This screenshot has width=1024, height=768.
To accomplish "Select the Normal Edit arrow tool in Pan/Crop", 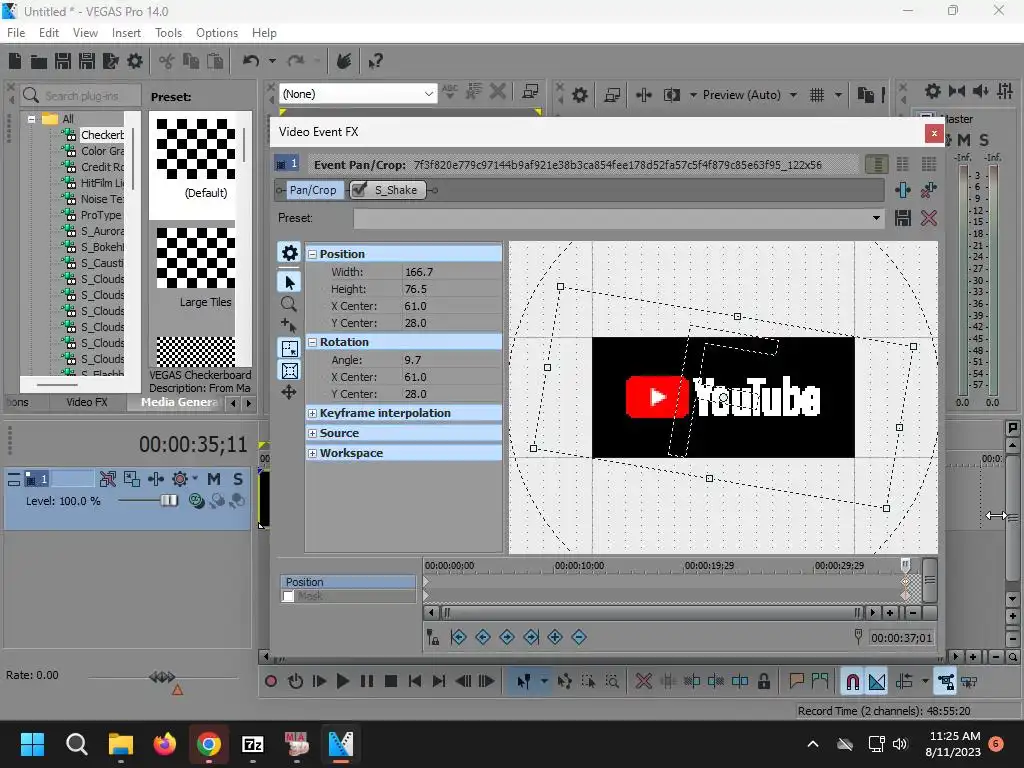I will coord(289,282).
